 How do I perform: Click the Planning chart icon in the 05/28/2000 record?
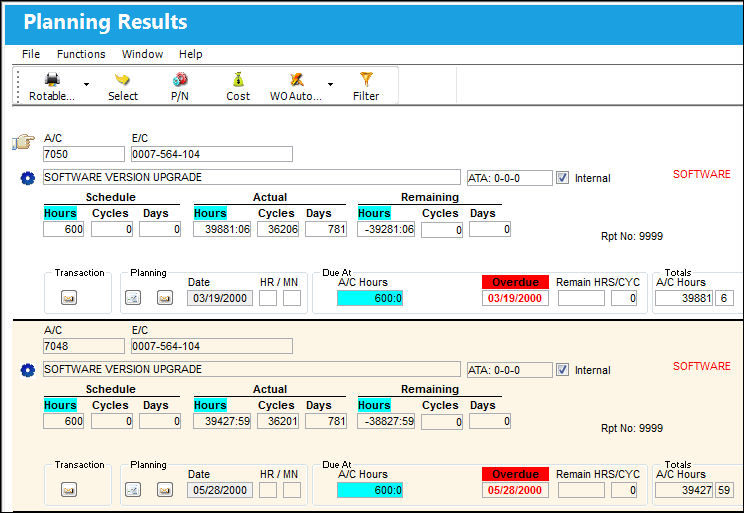click(133, 490)
